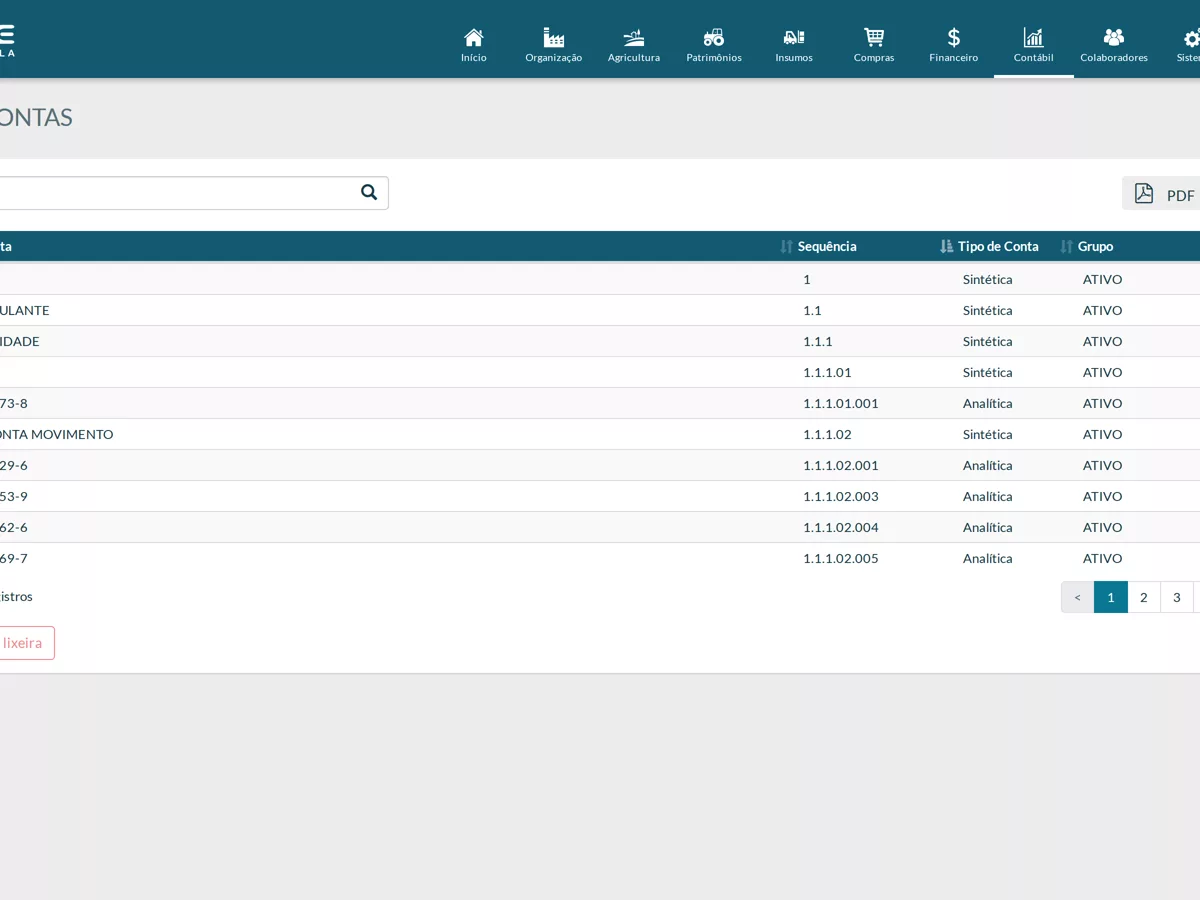This screenshot has height=900, width=1200.
Task: Open the Contábil chart icon
Action: (x=1034, y=38)
